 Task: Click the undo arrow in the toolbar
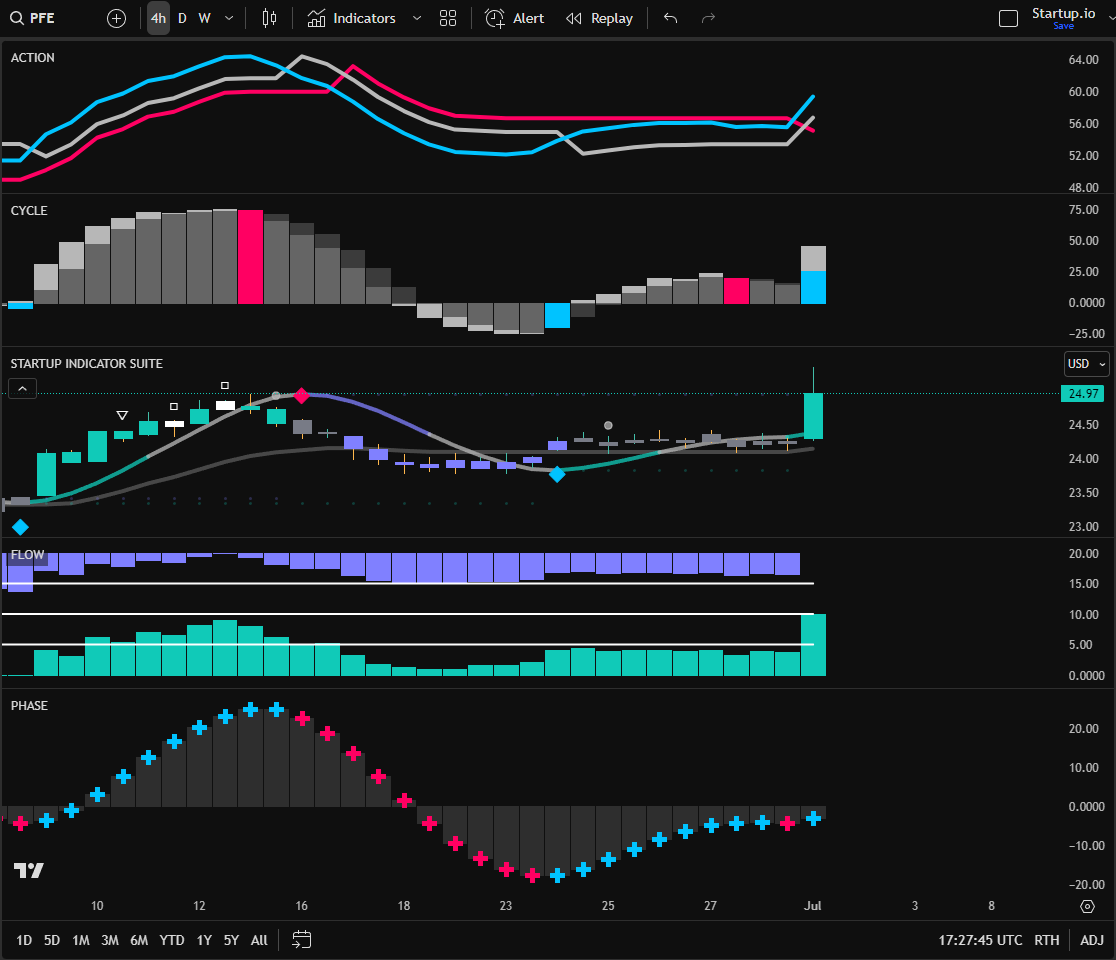(x=670, y=17)
